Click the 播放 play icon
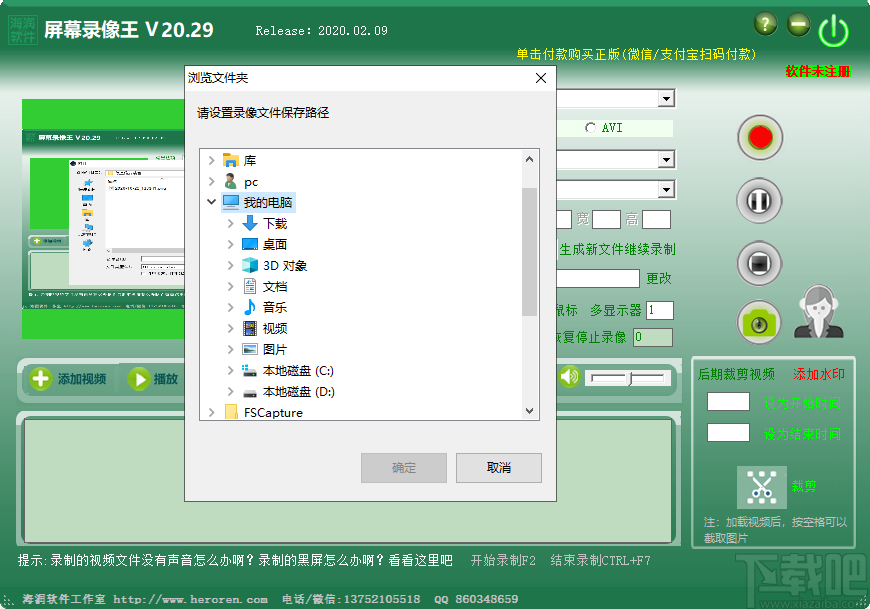The width and height of the screenshot is (870, 609). 140,378
